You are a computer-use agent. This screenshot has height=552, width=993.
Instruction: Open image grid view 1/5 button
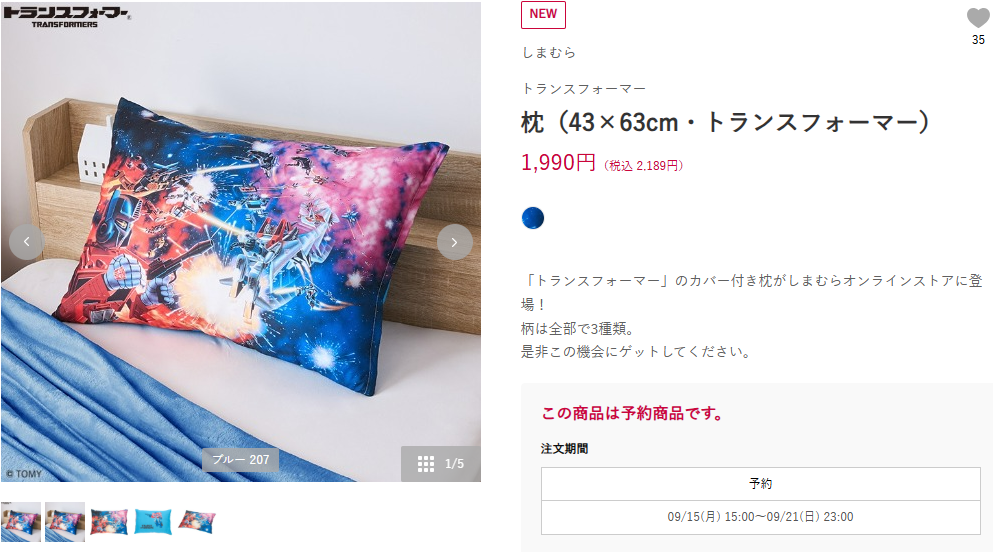(441, 464)
